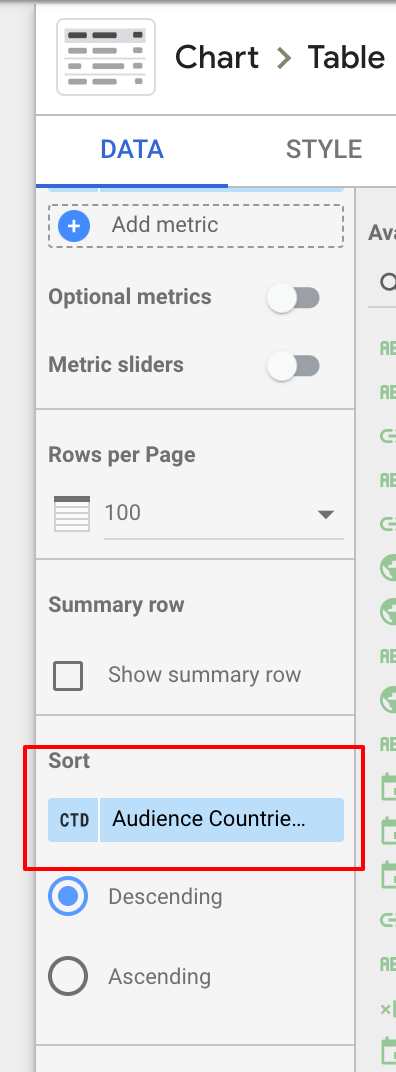The height and width of the screenshot is (1072, 396).
Task: Turn on the Metric sliders switch
Action: click(293, 365)
